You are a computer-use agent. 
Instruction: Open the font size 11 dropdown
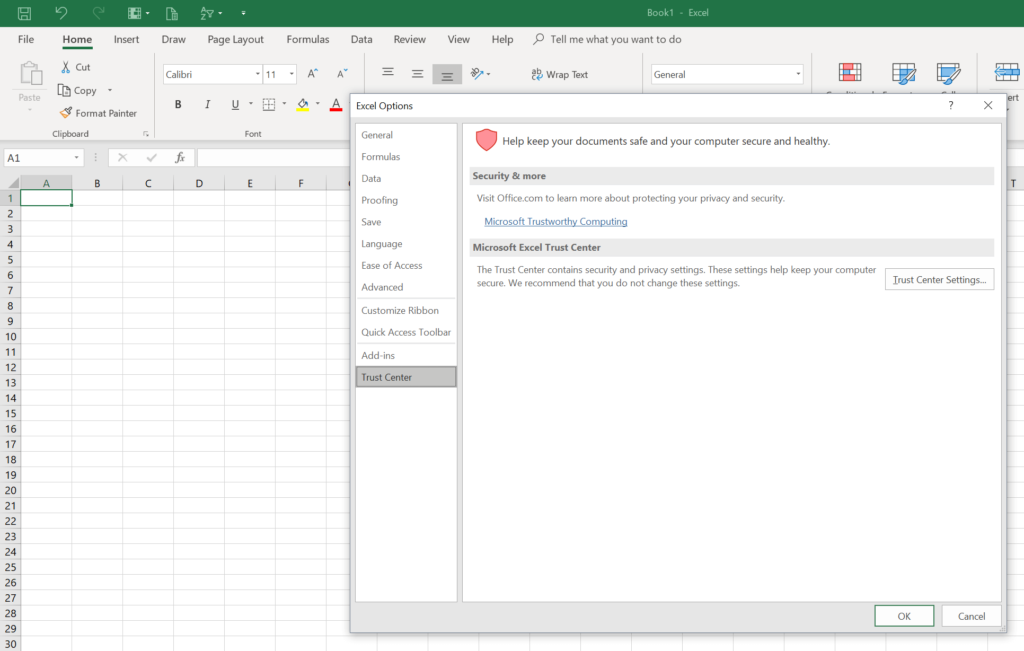click(291, 74)
